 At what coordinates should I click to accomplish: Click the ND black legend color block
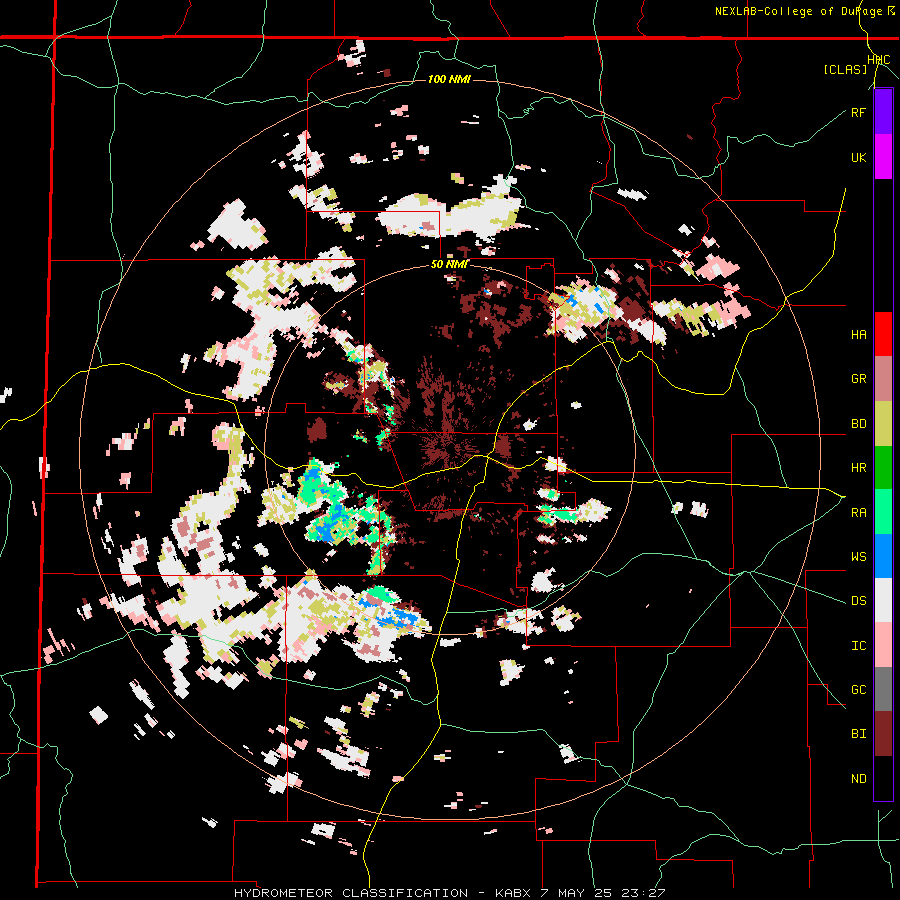pos(883,778)
